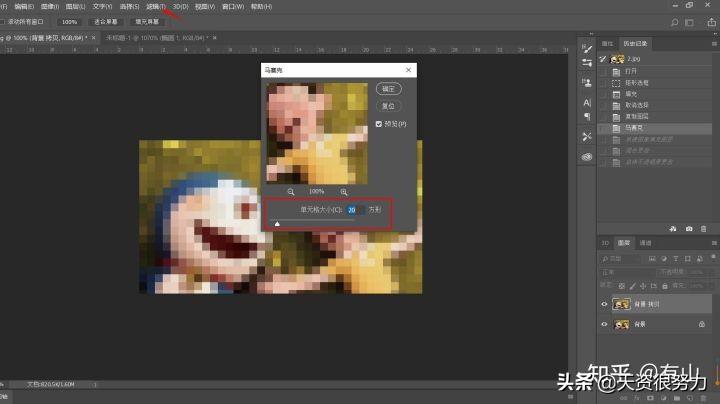Click the lock icon on the 背景 layer
Viewport: 720px width, 404px height.
click(702, 324)
